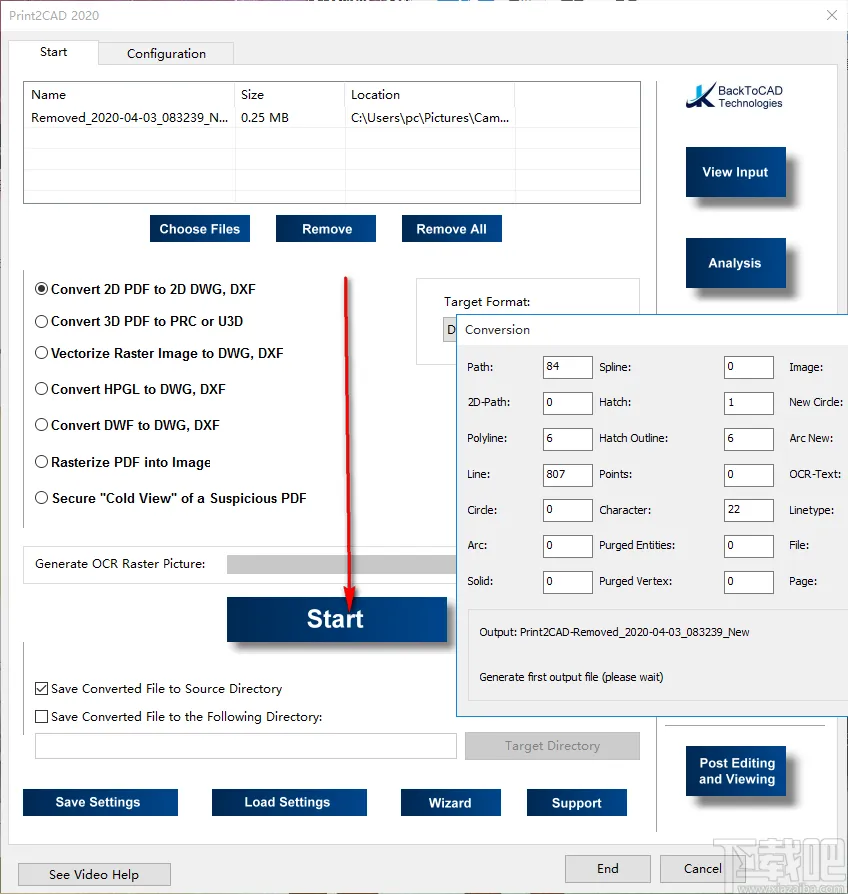This screenshot has height=894, width=848.
Task: Click the Purged Vertex count field
Action: tap(749, 582)
